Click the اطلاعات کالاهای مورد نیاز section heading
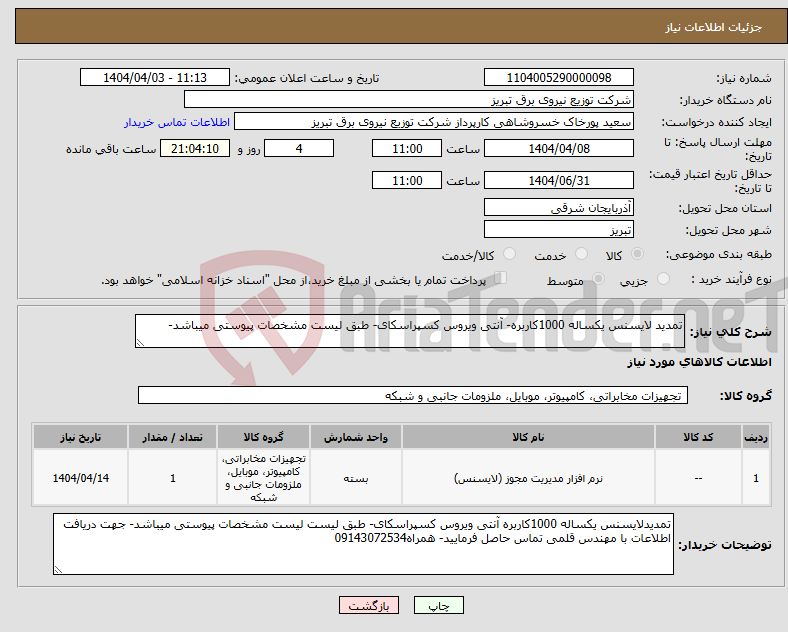 click(x=699, y=362)
